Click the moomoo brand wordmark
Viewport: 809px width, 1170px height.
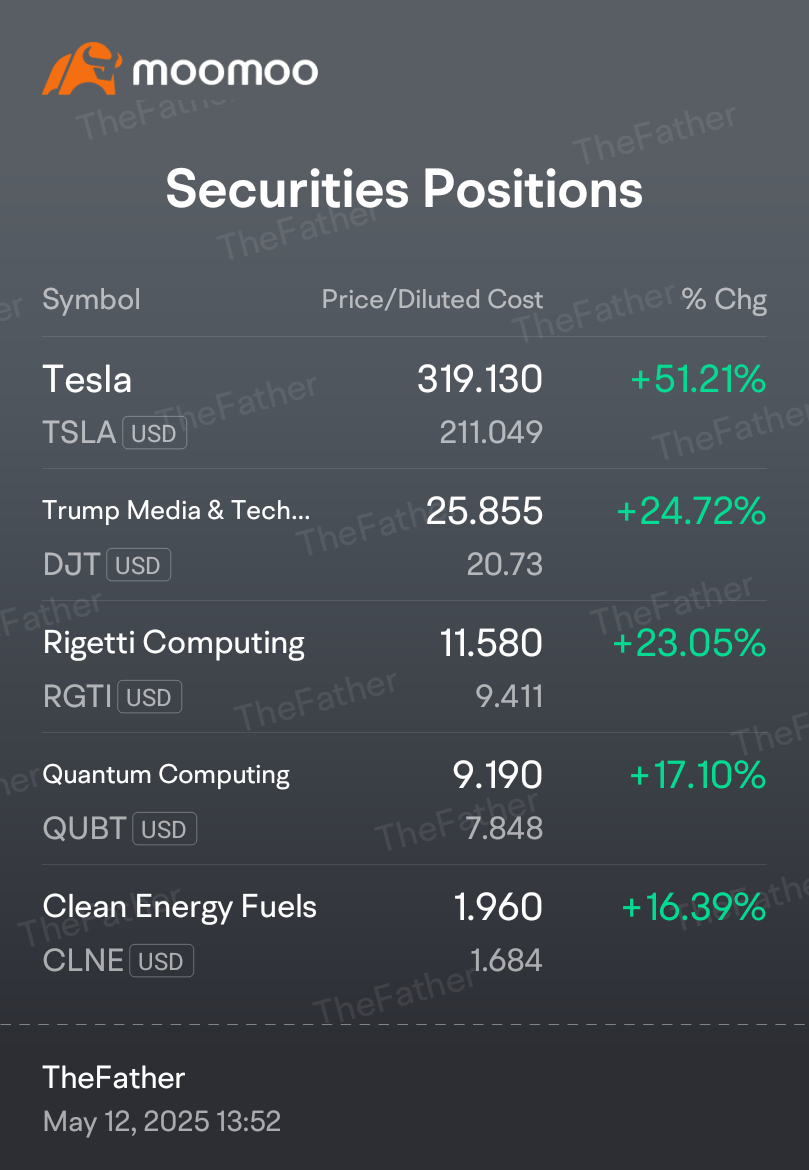(x=225, y=72)
